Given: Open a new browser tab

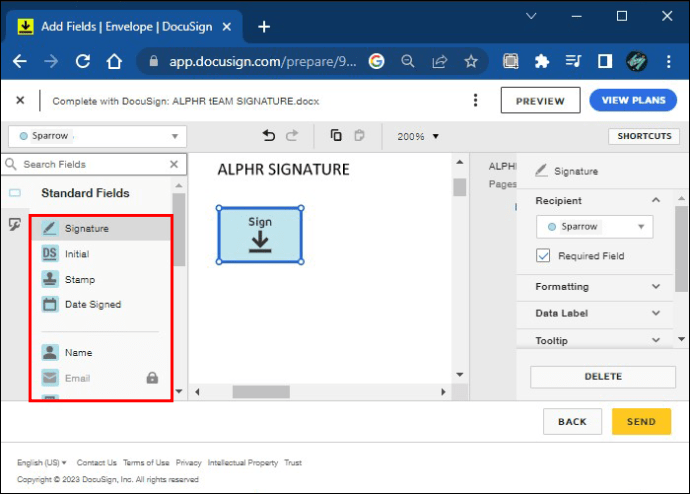Looking at the screenshot, I should point(264,27).
